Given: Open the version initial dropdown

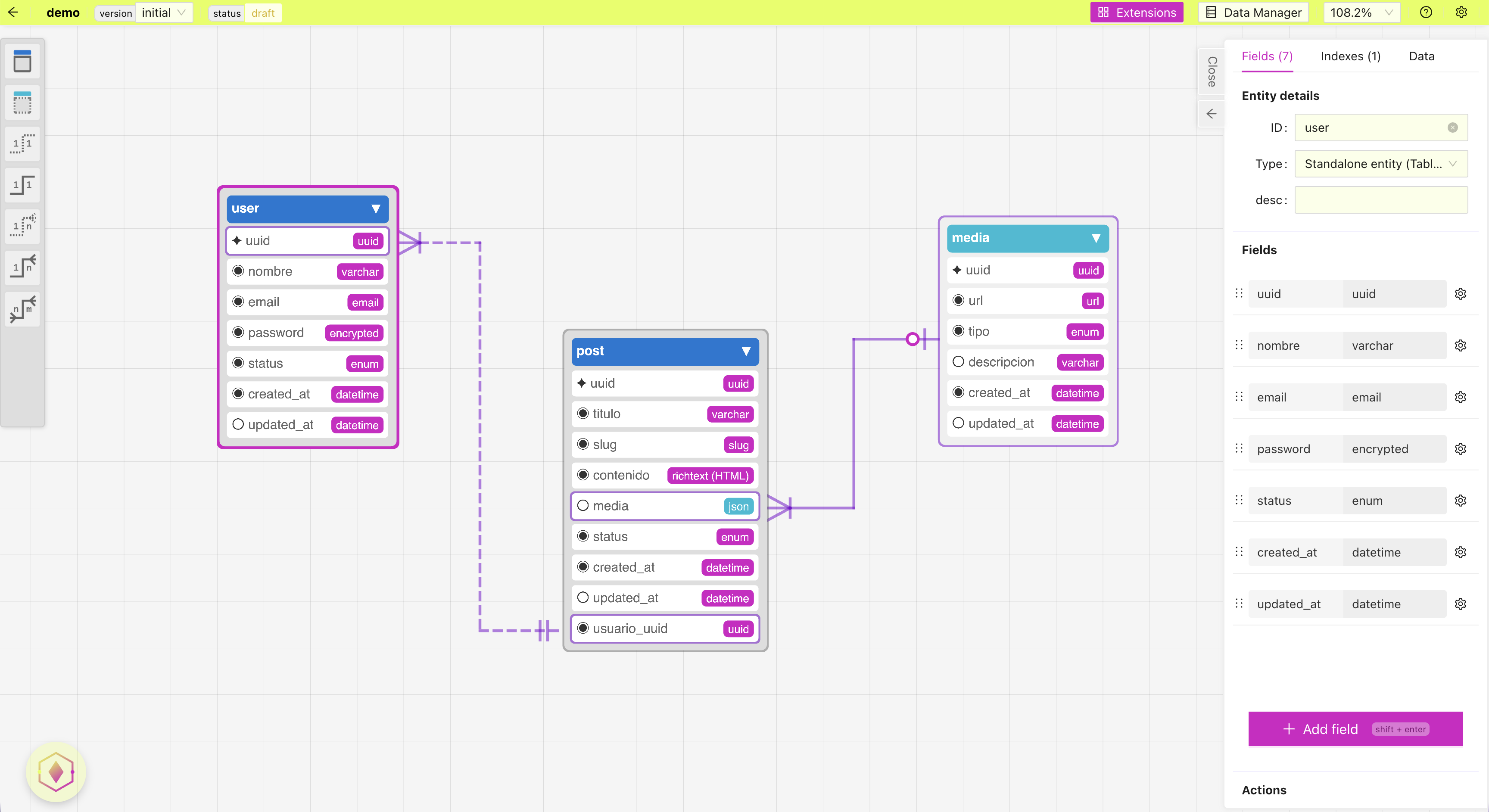Looking at the screenshot, I should [x=164, y=13].
